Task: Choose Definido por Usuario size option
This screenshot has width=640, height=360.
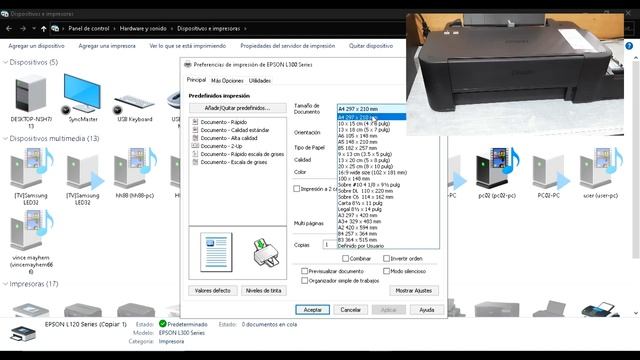Action: (x=361, y=246)
